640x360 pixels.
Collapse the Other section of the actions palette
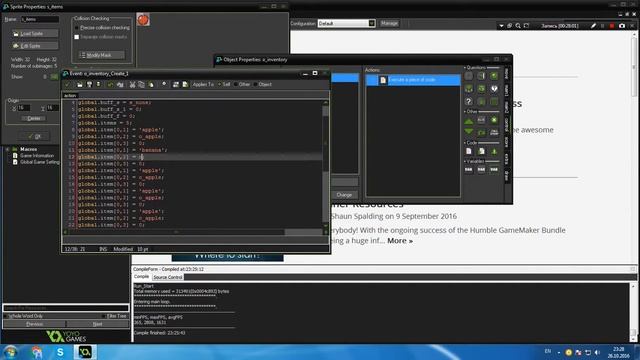(x=464, y=111)
